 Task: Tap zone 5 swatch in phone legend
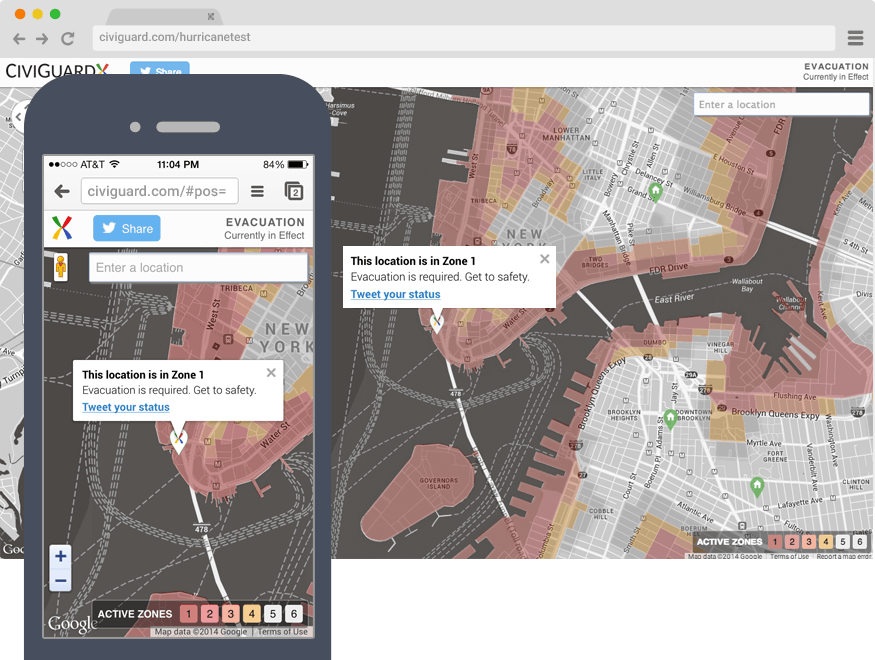coord(273,614)
